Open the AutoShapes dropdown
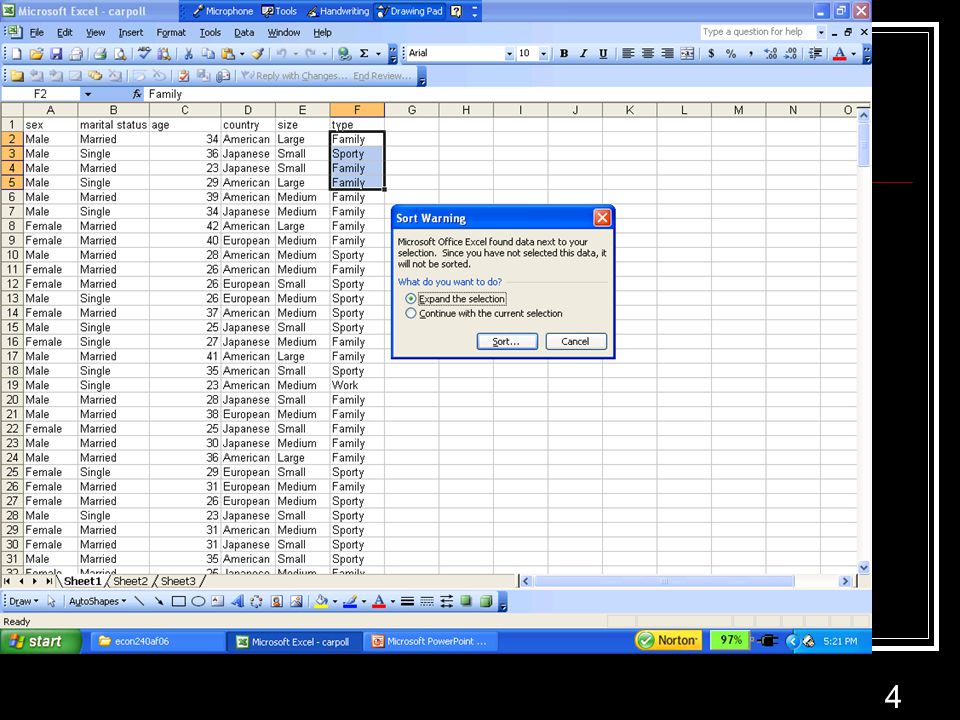 [97, 601]
